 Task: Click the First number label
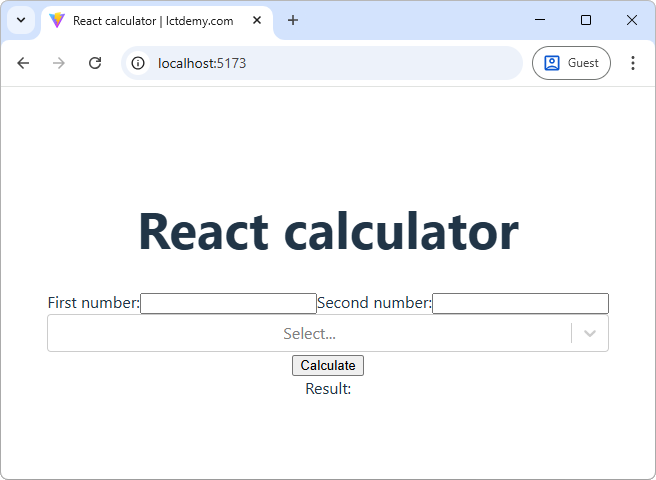coord(93,303)
